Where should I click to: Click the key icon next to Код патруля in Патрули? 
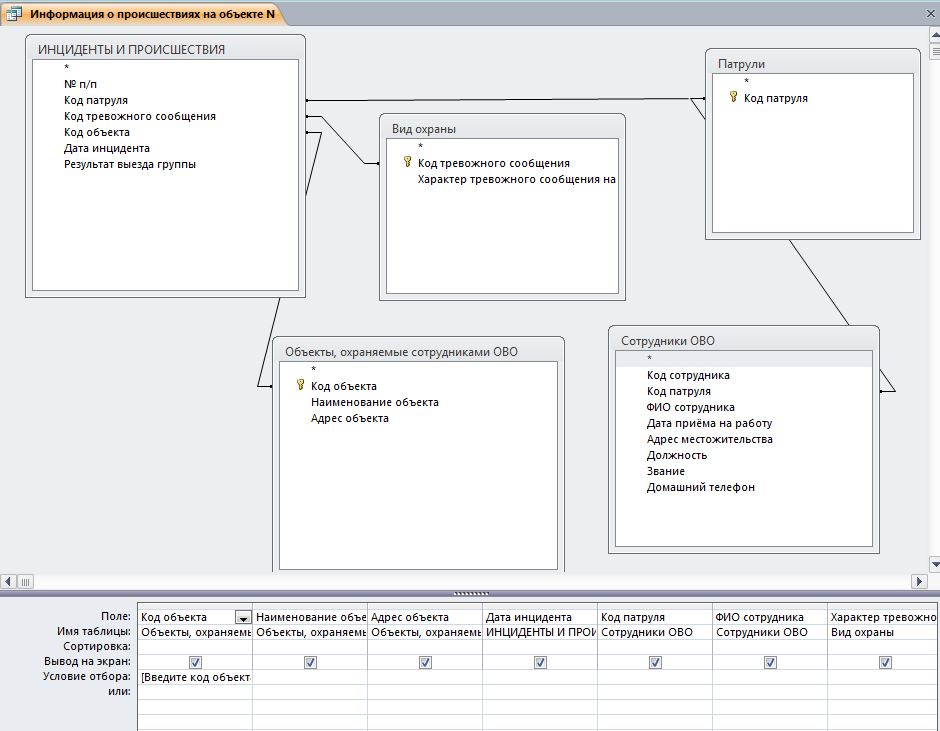click(x=733, y=97)
